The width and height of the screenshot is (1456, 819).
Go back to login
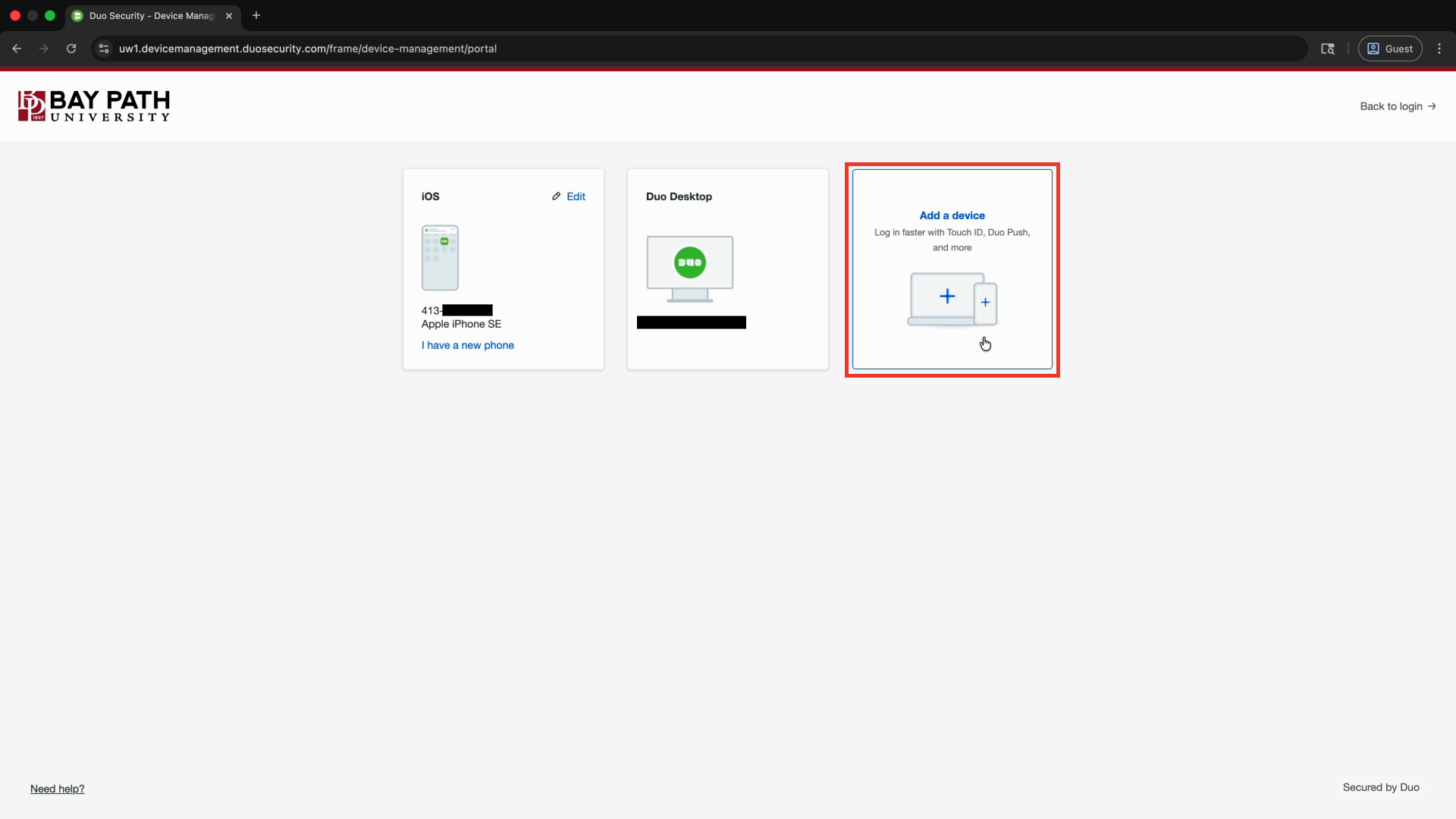(1398, 106)
